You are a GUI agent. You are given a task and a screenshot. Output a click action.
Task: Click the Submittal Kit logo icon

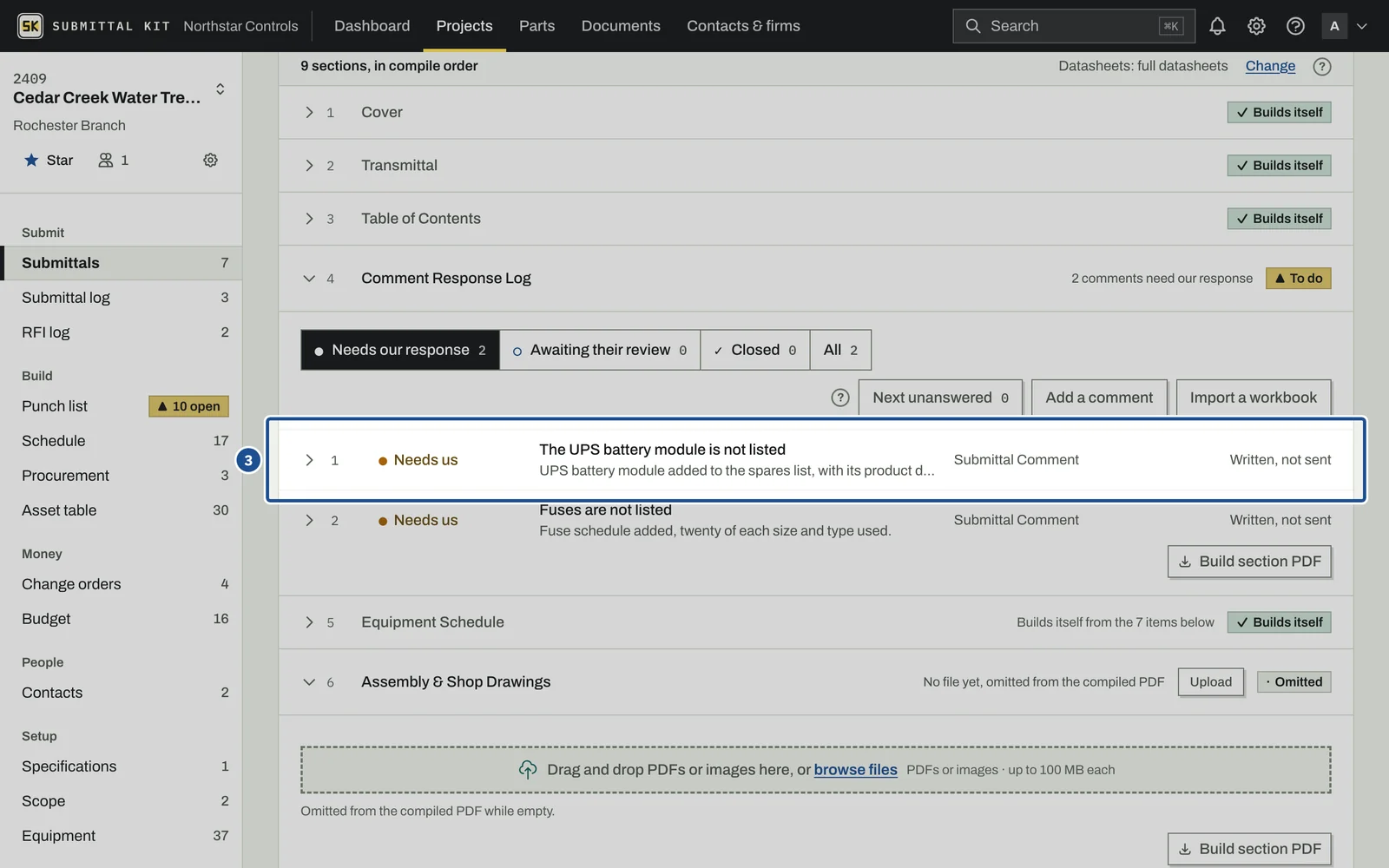30,26
